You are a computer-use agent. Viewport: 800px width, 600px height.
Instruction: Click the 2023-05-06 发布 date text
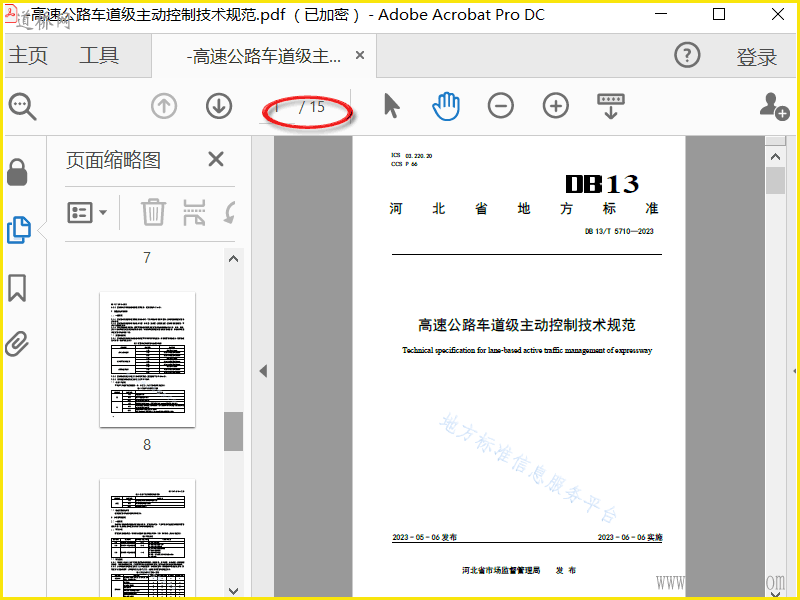pyautogui.click(x=424, y=537)
